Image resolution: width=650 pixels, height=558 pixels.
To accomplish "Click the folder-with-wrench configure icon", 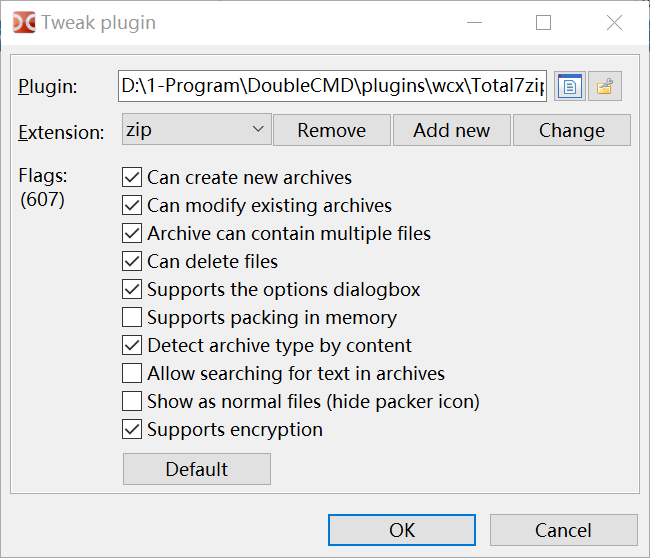I will pos(604,86).
